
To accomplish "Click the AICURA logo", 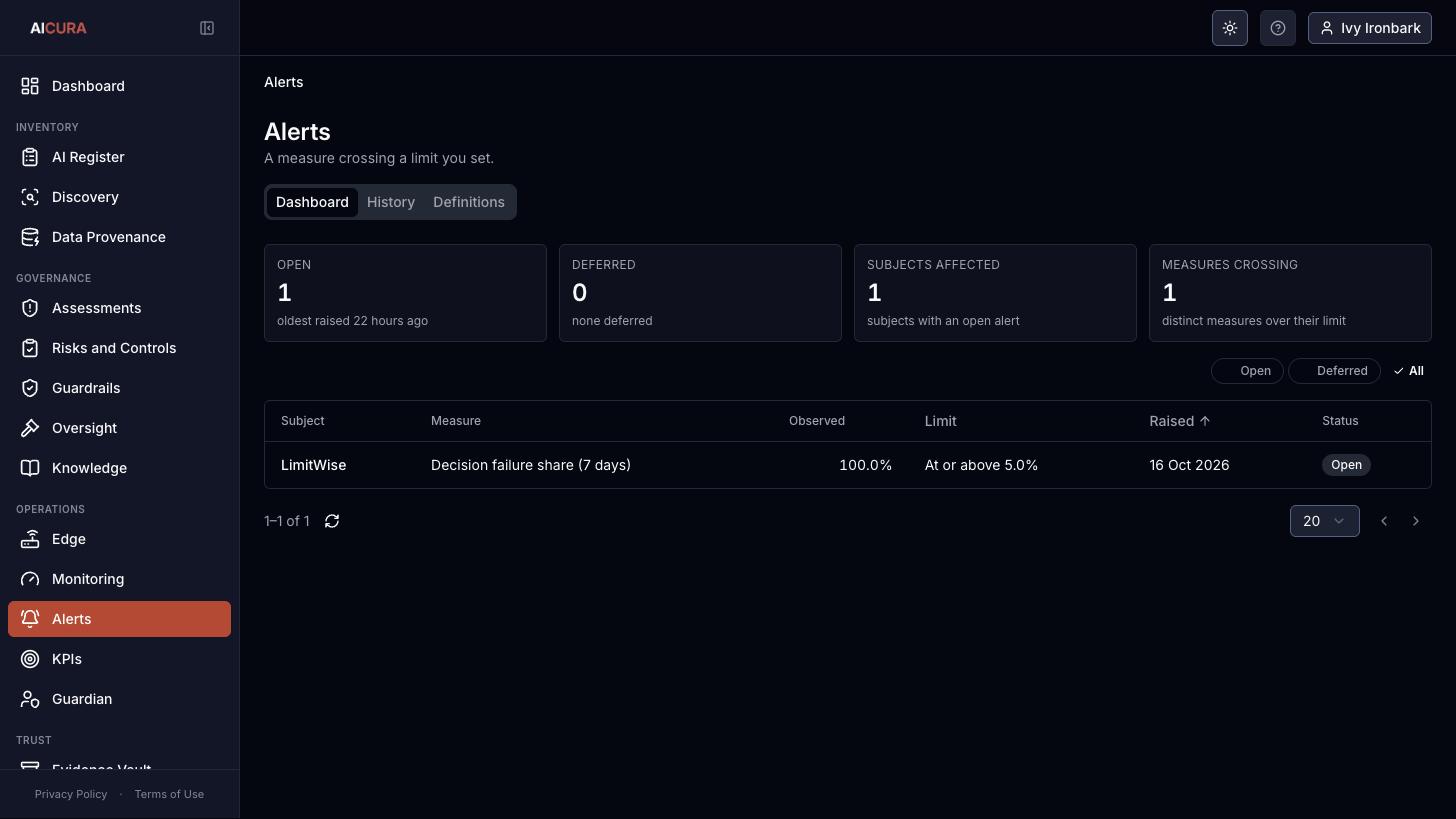I will pyautogui.click(x=58, y=28).
